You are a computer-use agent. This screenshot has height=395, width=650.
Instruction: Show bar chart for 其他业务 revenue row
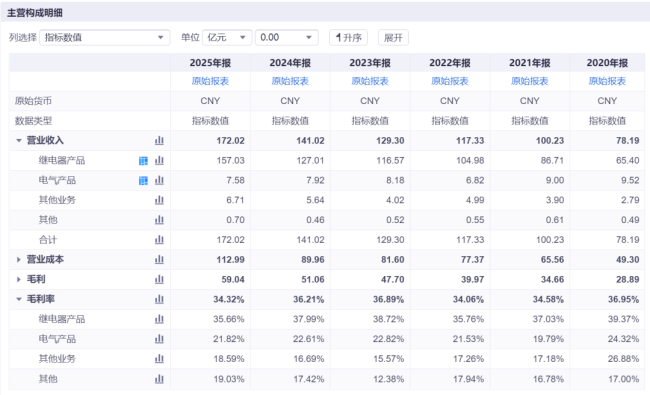[x=159, y=200]
